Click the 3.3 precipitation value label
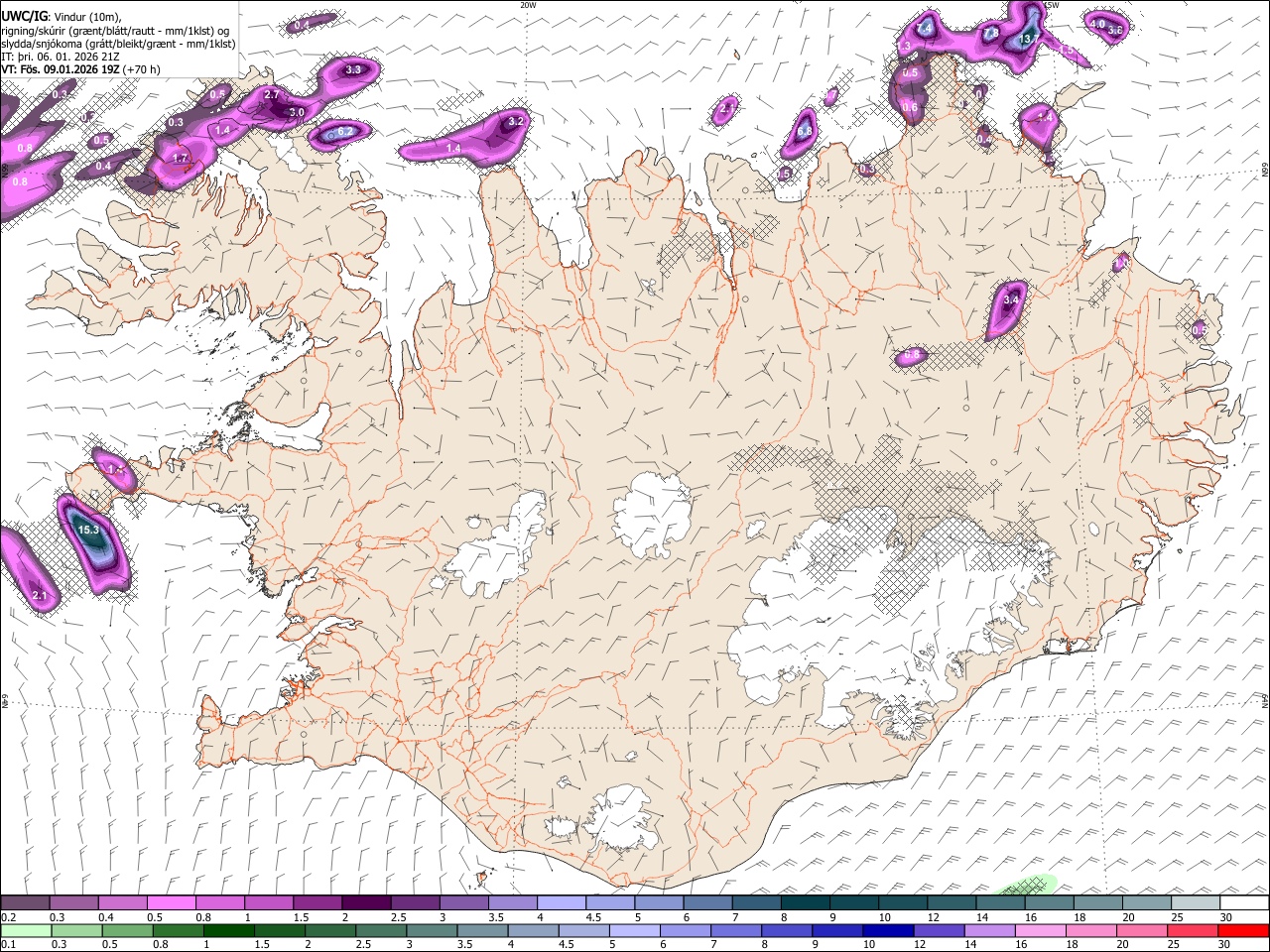 pyautogui.click(x=353, y=69)
